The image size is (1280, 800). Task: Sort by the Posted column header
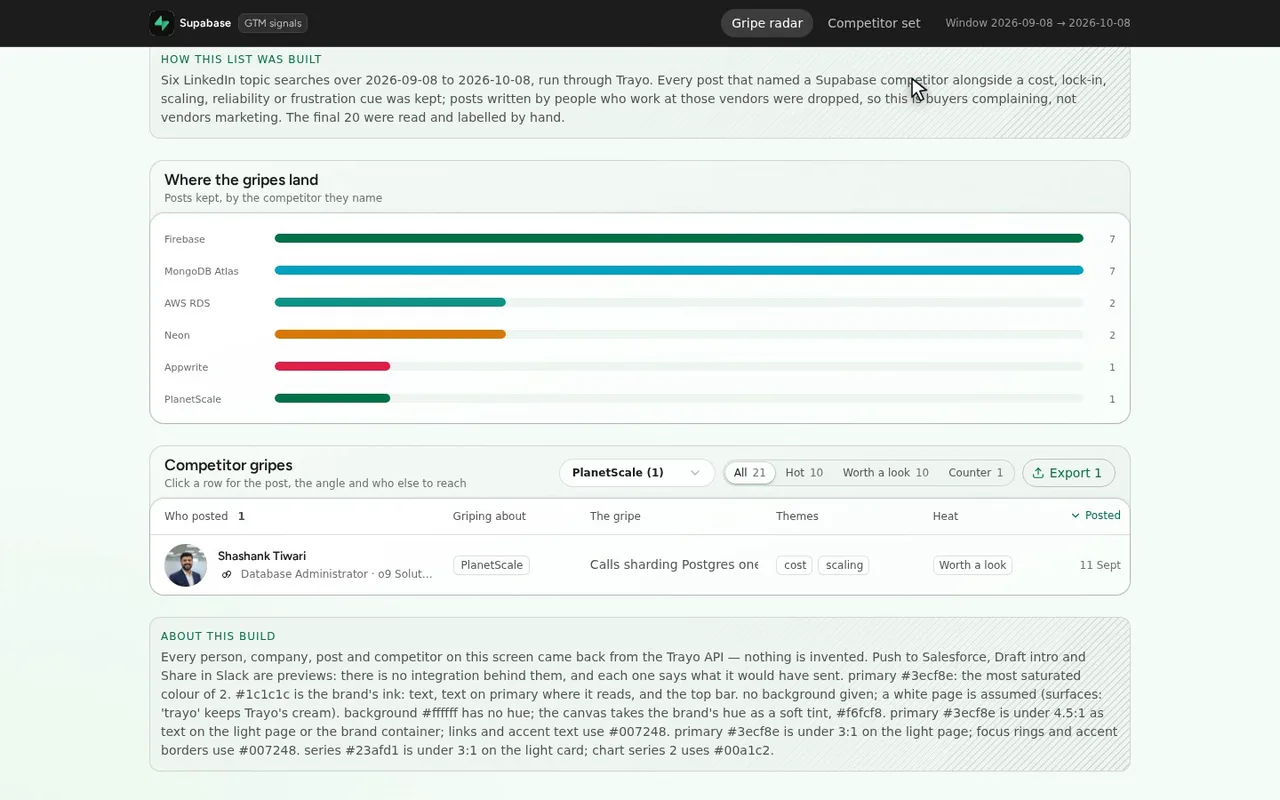1096,516
